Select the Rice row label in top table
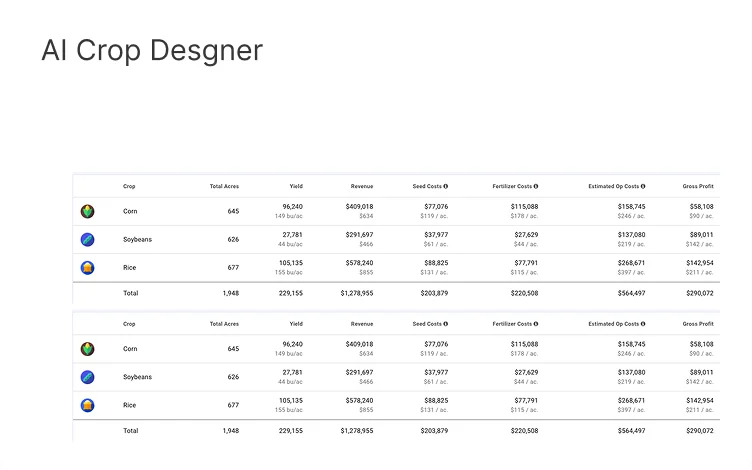The height and width of the screenshot is (470, 752). [129, 268]
